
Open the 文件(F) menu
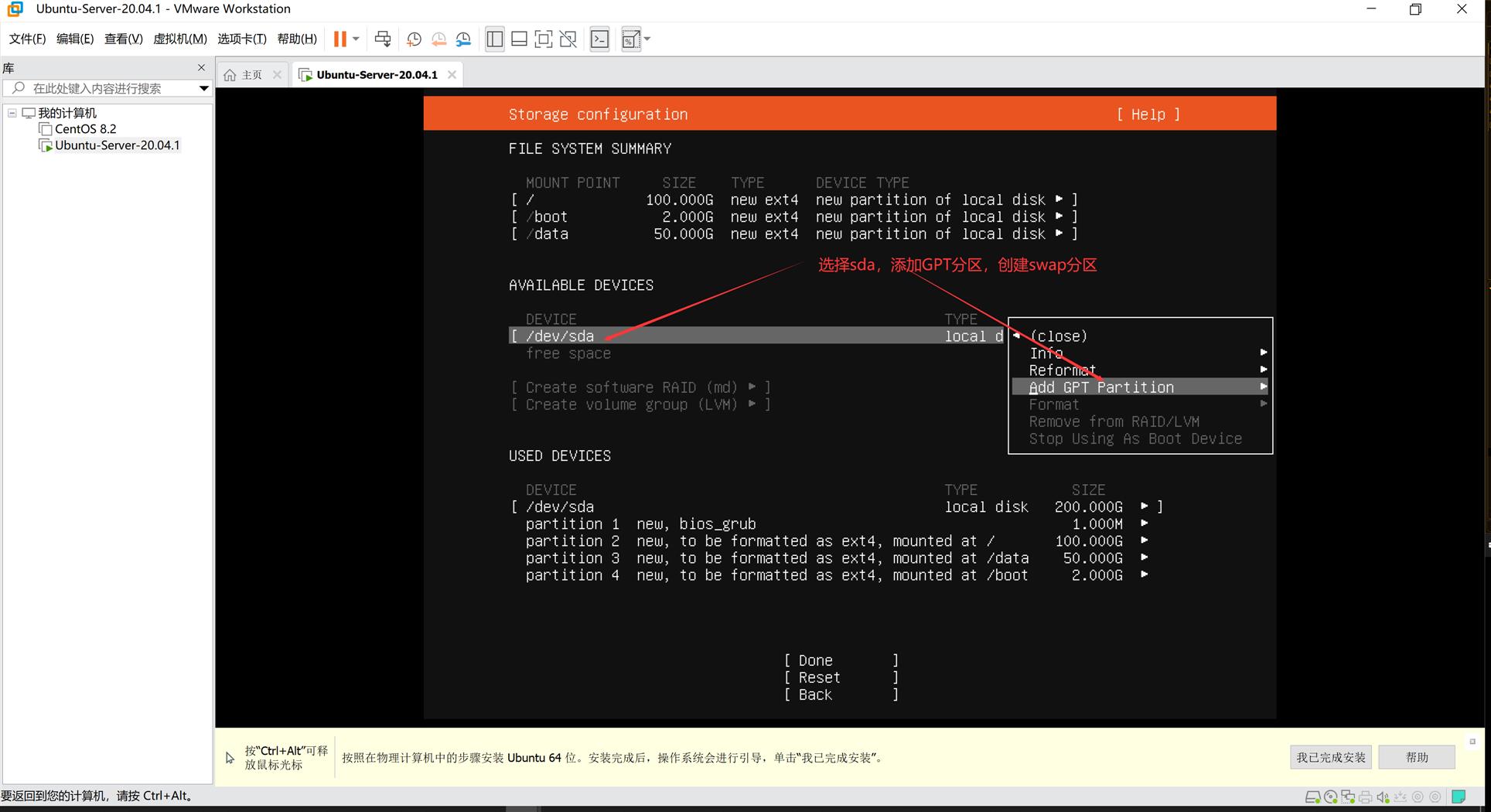pyautogui.click(x=27, y=39)
